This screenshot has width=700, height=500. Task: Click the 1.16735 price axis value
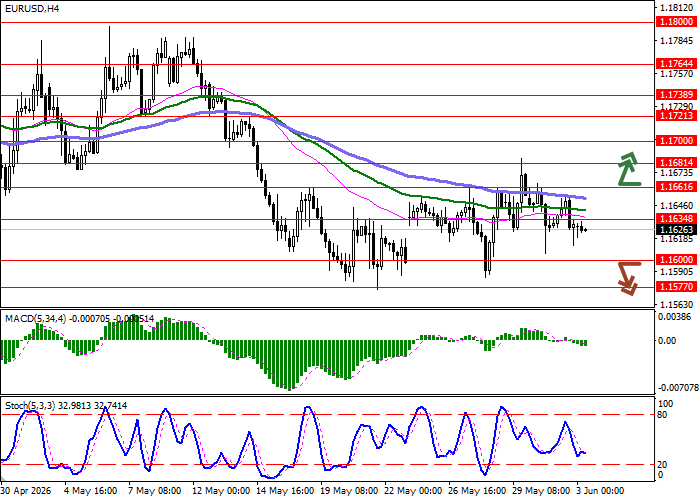pos(677,173)
